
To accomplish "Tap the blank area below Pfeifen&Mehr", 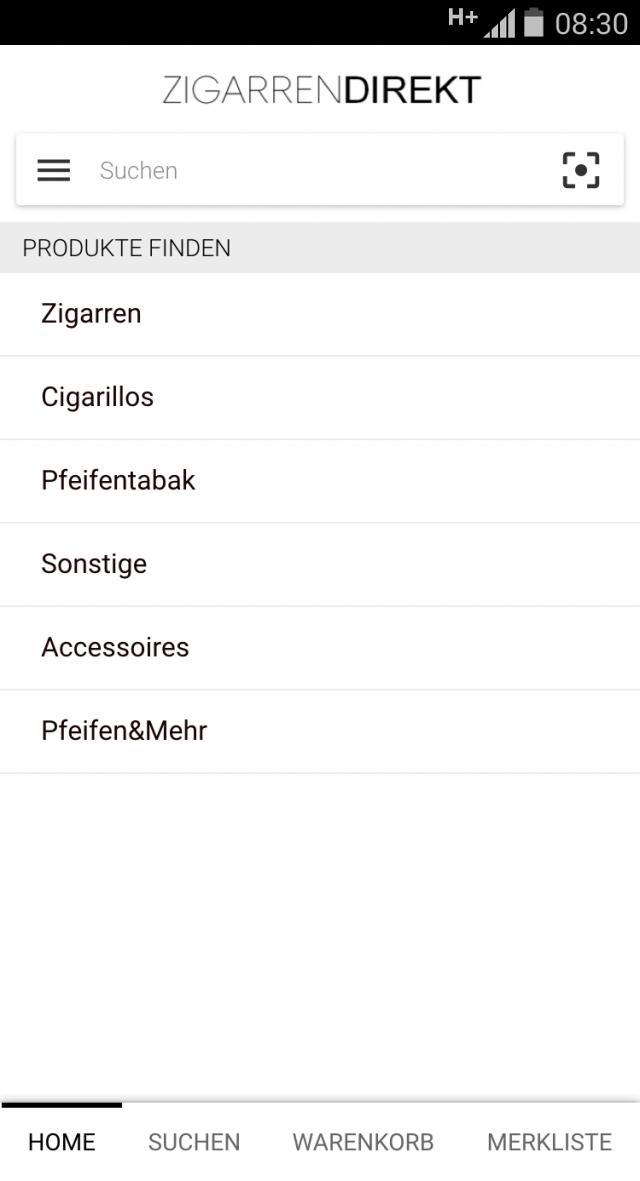I will pyautogui.click(x=320, y=930).
